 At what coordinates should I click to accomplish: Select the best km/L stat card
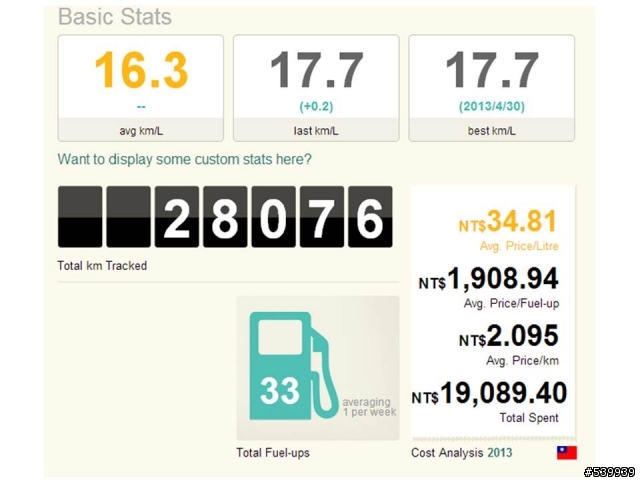(x=491, y=88)
